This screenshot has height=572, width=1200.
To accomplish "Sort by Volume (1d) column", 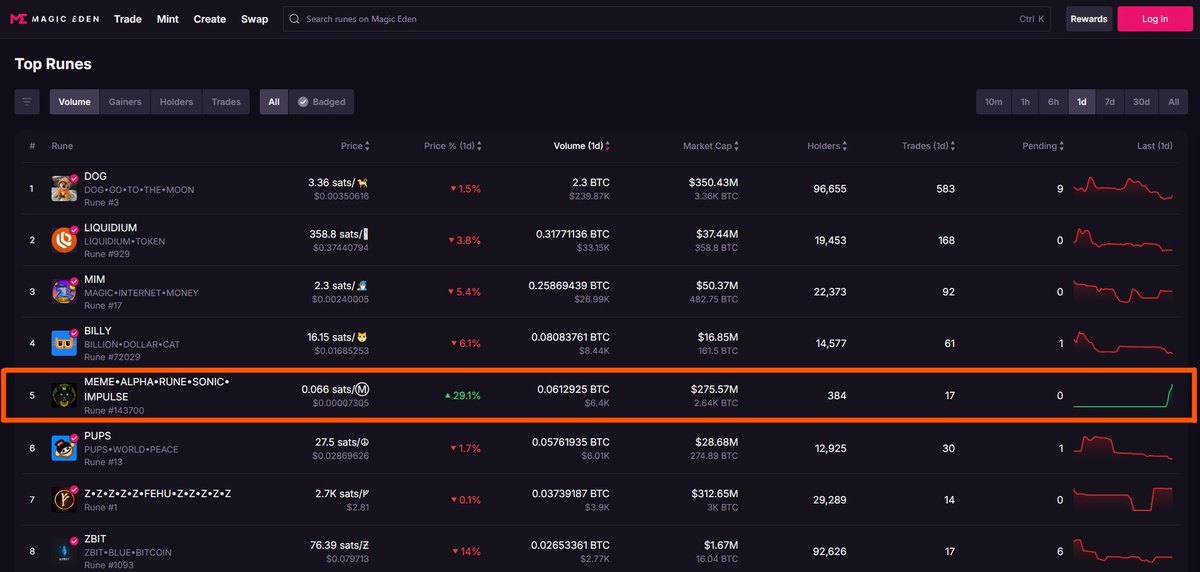I will 581,146.
